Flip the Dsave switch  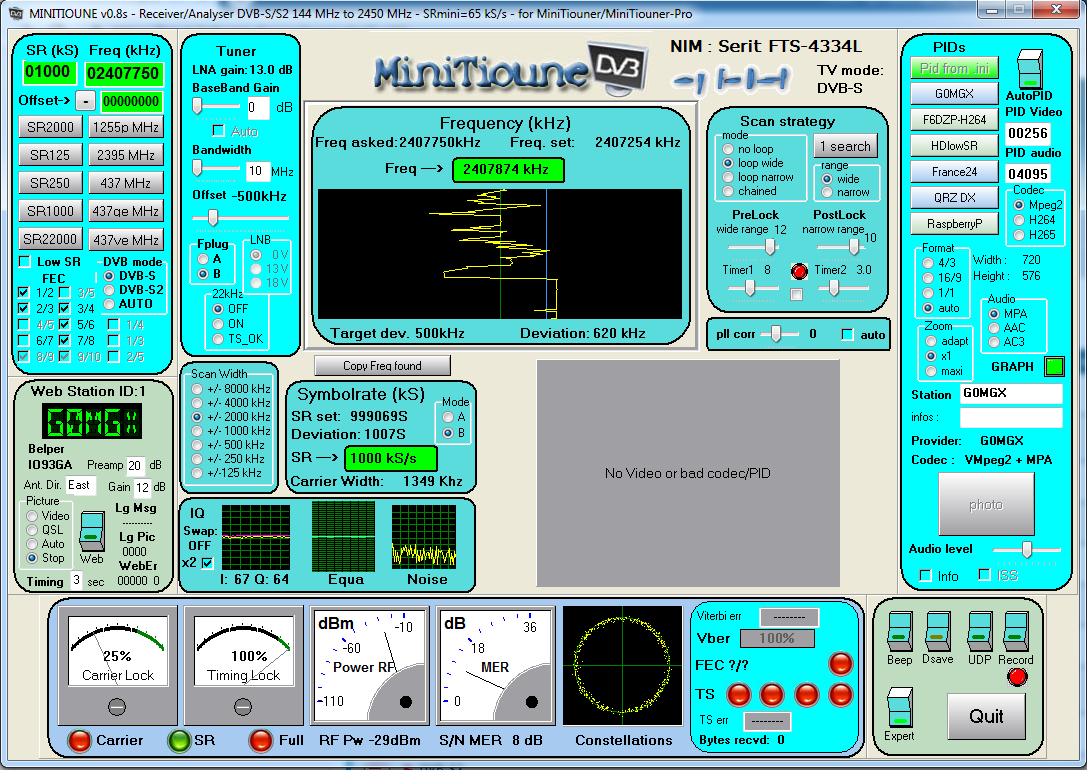click(x=937, y=631)
